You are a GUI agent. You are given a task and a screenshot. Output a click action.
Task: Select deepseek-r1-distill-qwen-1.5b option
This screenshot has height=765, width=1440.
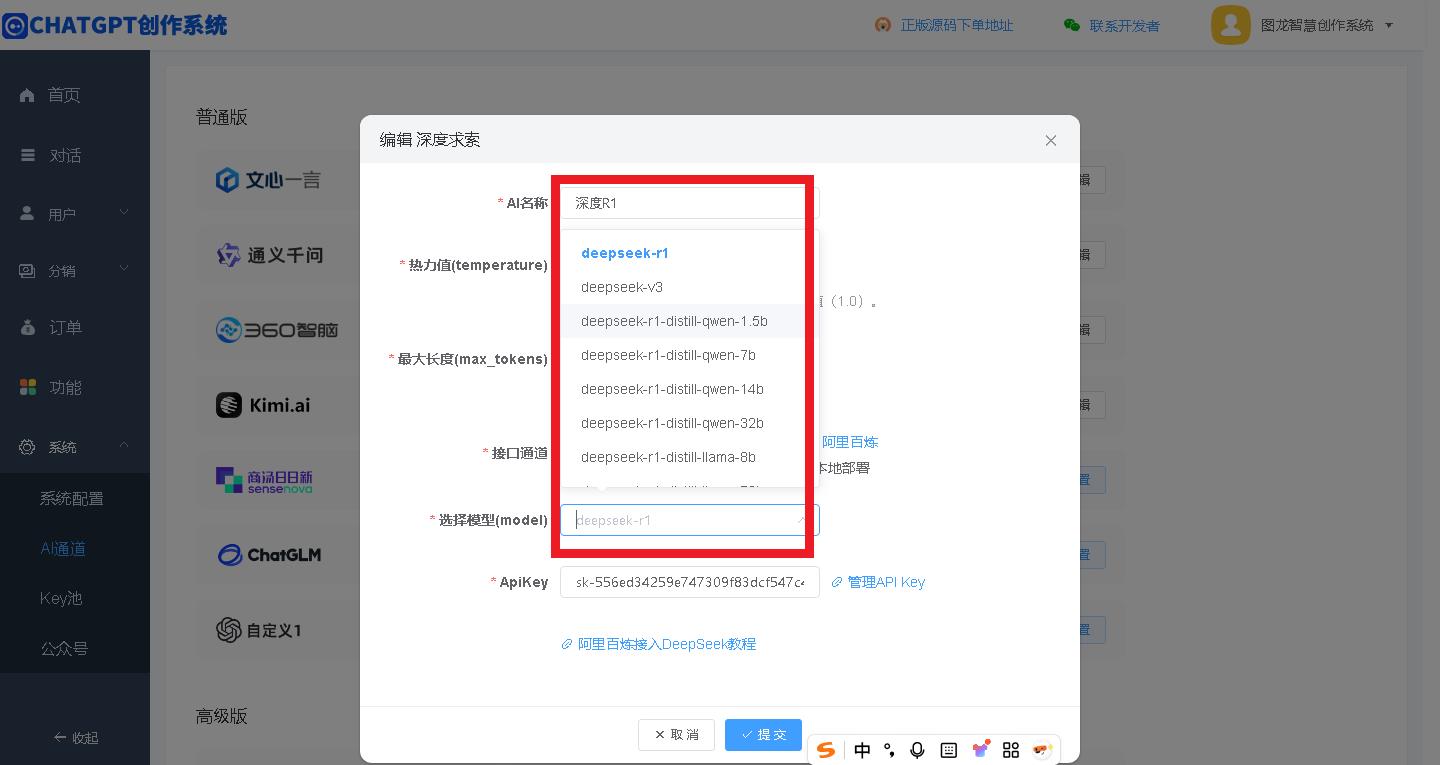690,321
